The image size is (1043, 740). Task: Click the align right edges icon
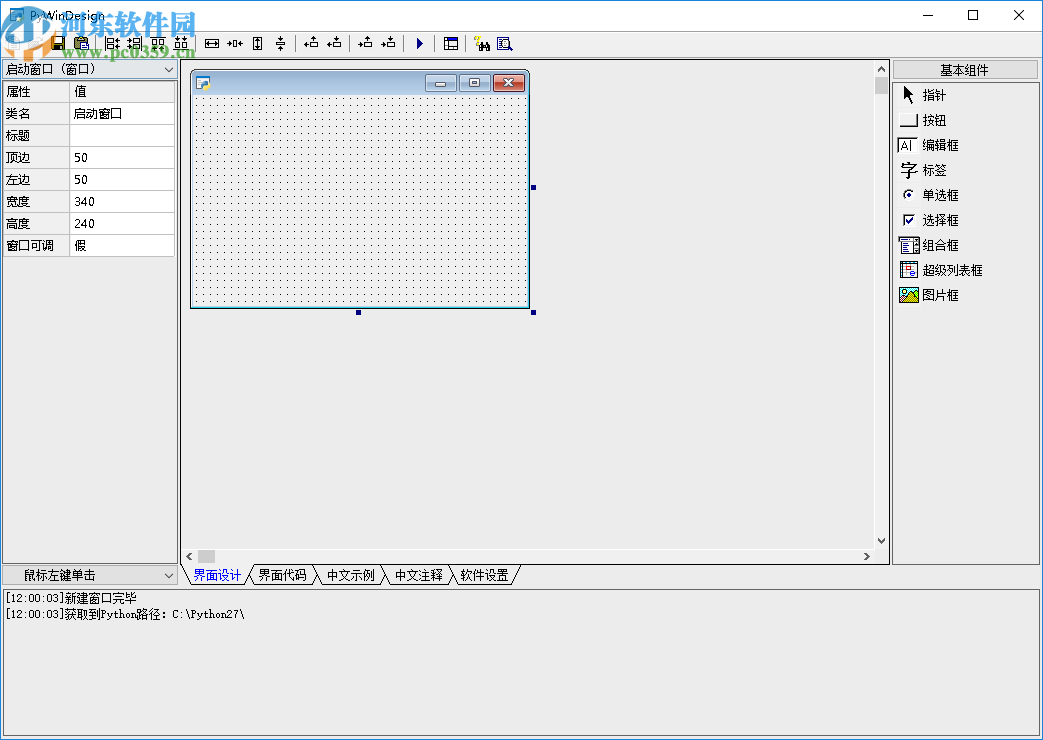click(x=135, y=43)
